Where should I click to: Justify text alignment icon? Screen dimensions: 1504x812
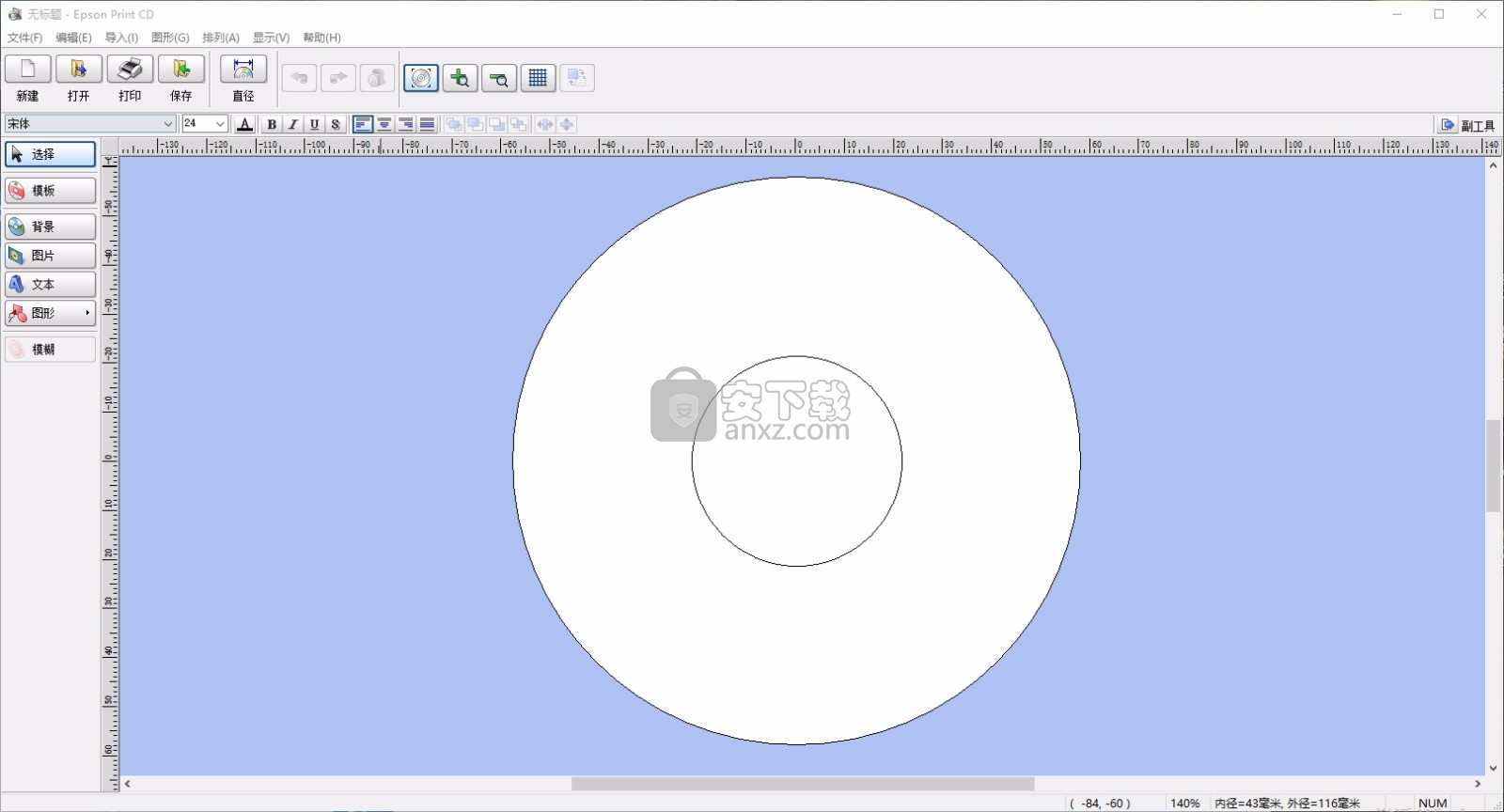point(428,124)
